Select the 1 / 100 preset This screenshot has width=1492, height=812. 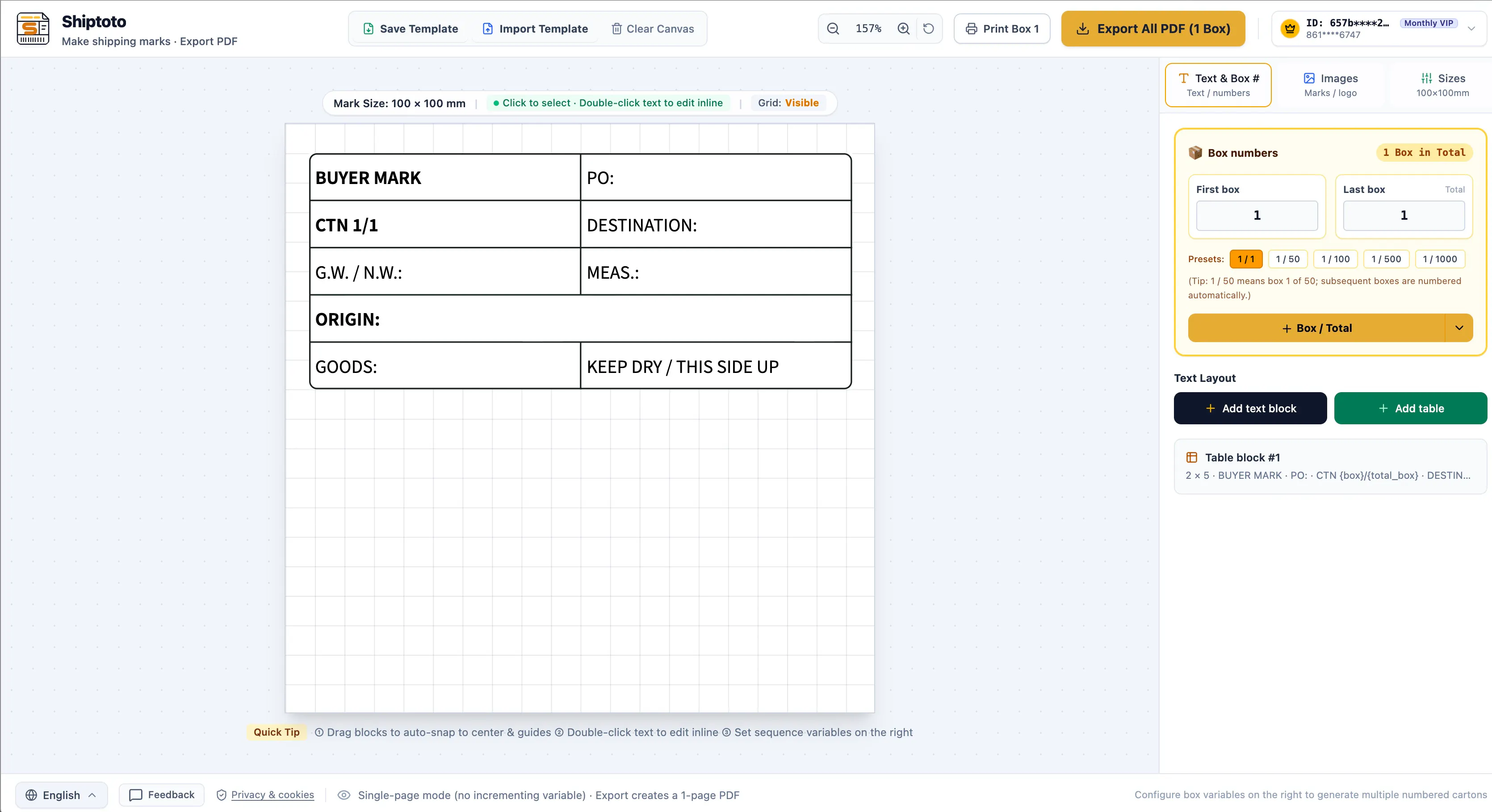pyautogui.click(x=1335, y=259)
